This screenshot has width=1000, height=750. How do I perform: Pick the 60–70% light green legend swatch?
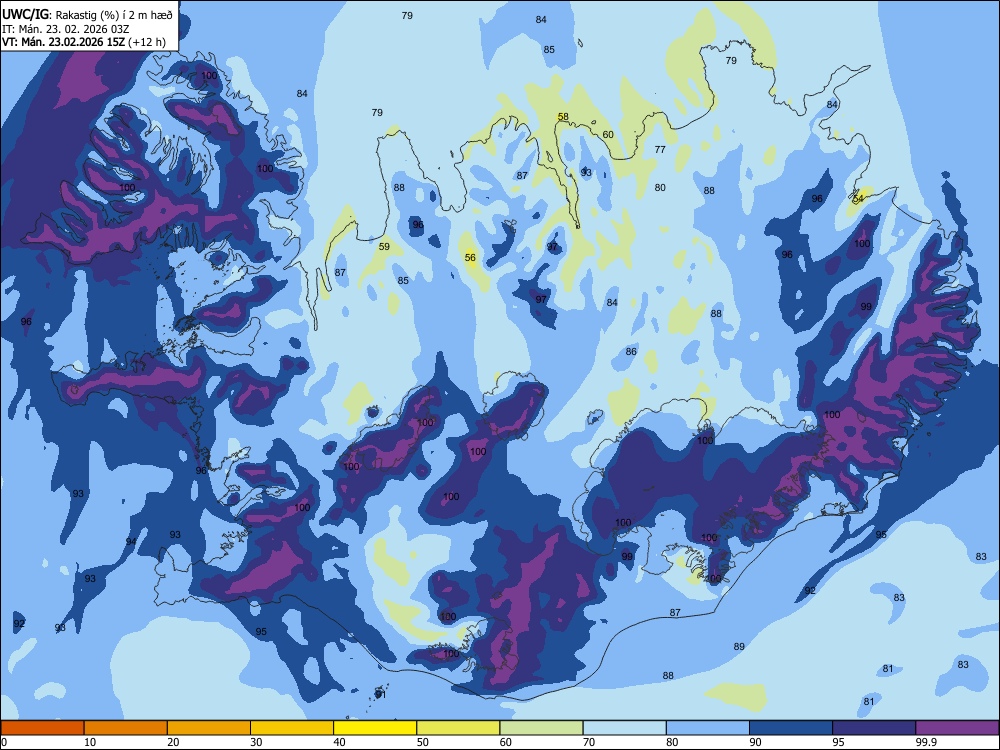[x=541, y=728]
